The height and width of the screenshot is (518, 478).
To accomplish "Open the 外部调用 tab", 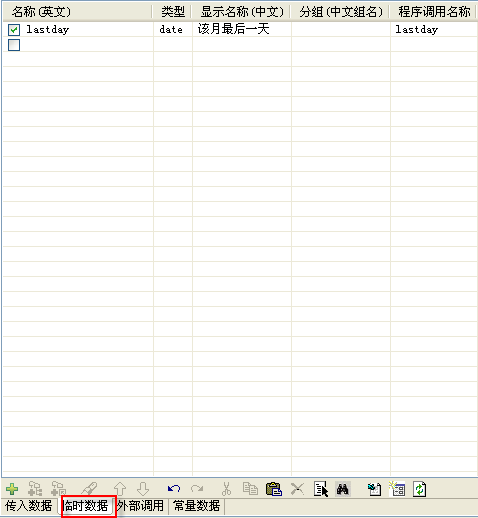I will pyautogui.click(x=140, y=506).
